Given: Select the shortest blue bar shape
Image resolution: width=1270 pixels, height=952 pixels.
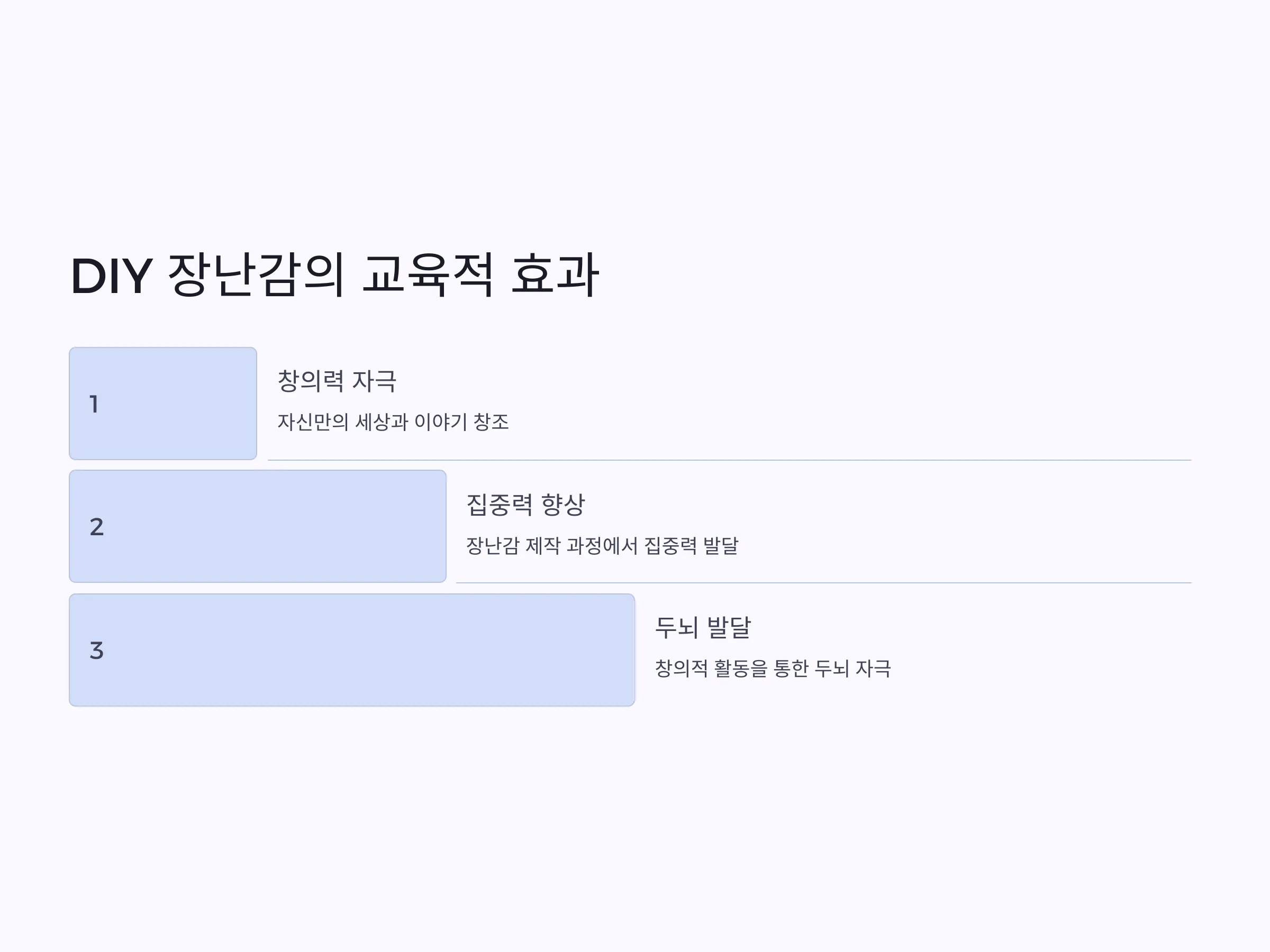Looking at the screenshot, I should 163,404.
